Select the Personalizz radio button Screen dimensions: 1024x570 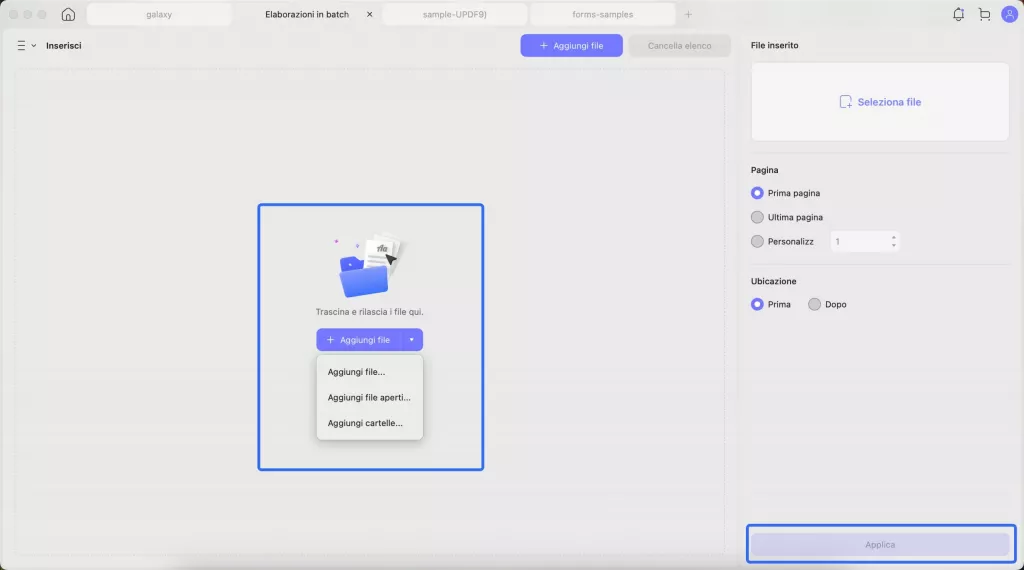(757, 242)
